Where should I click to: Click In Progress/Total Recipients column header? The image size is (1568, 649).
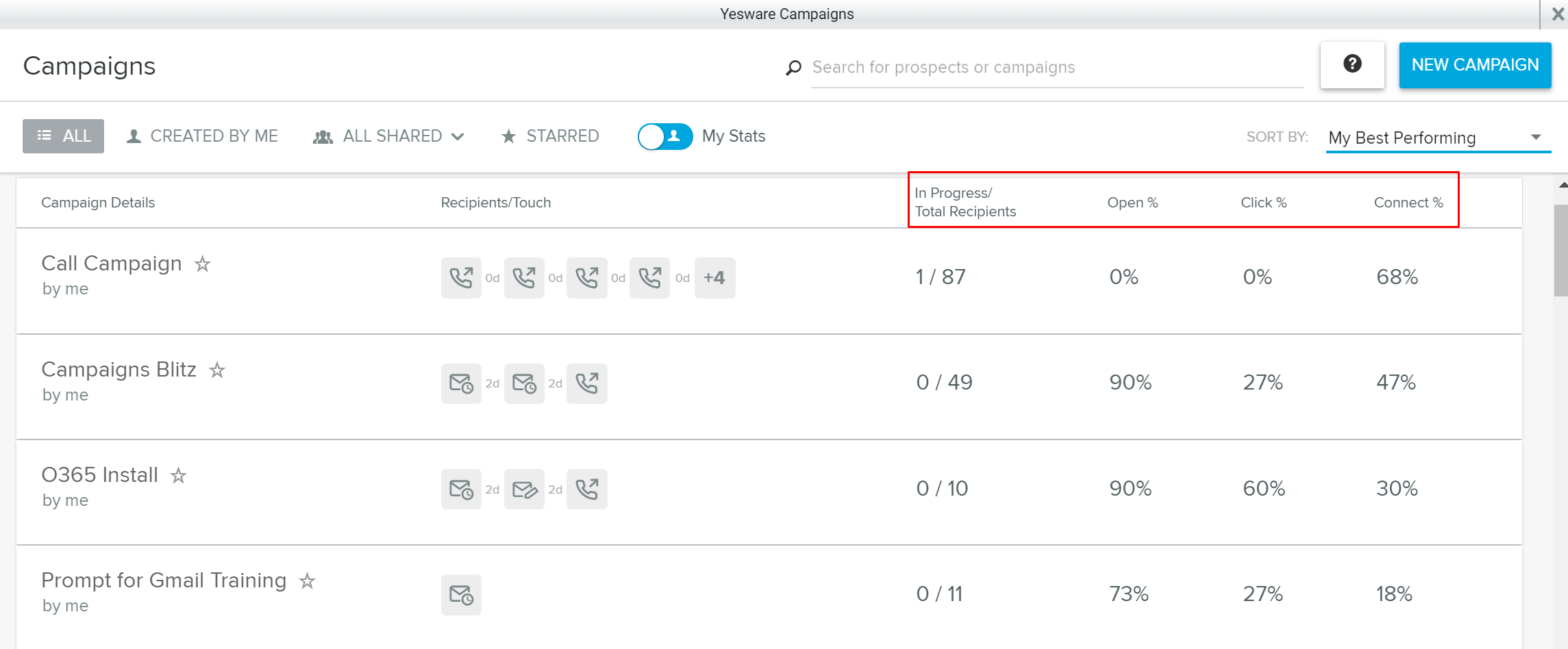965,203
